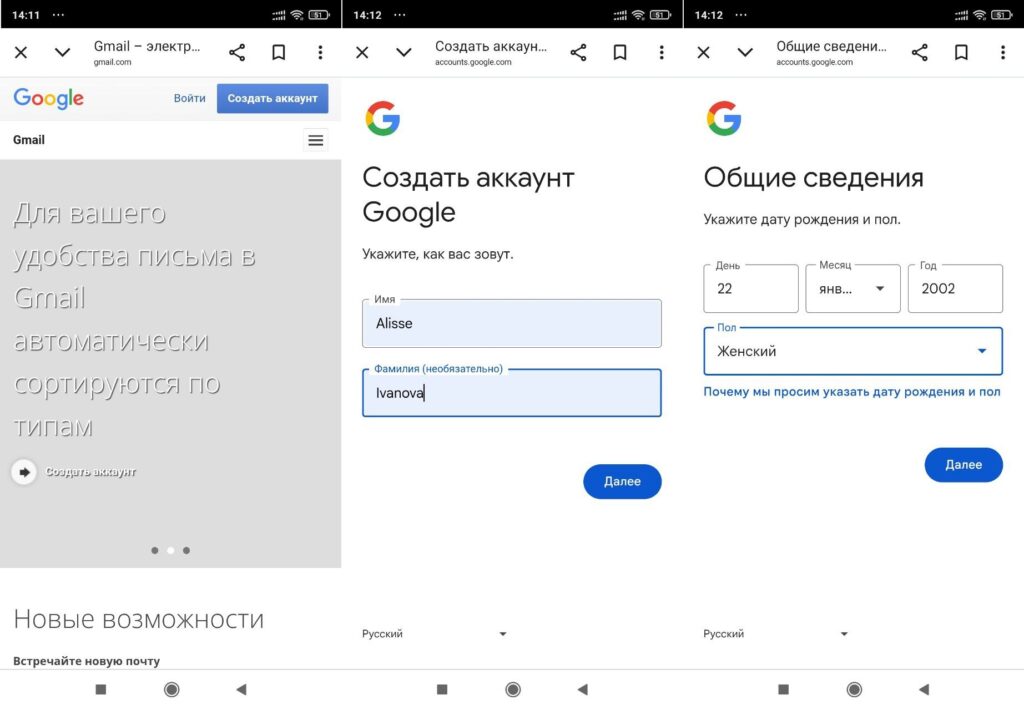This screenshot has width=1024, height=710.
Task: Open three-dot menu on the Создать аккаунт toolbar
Action: [661, 53]
